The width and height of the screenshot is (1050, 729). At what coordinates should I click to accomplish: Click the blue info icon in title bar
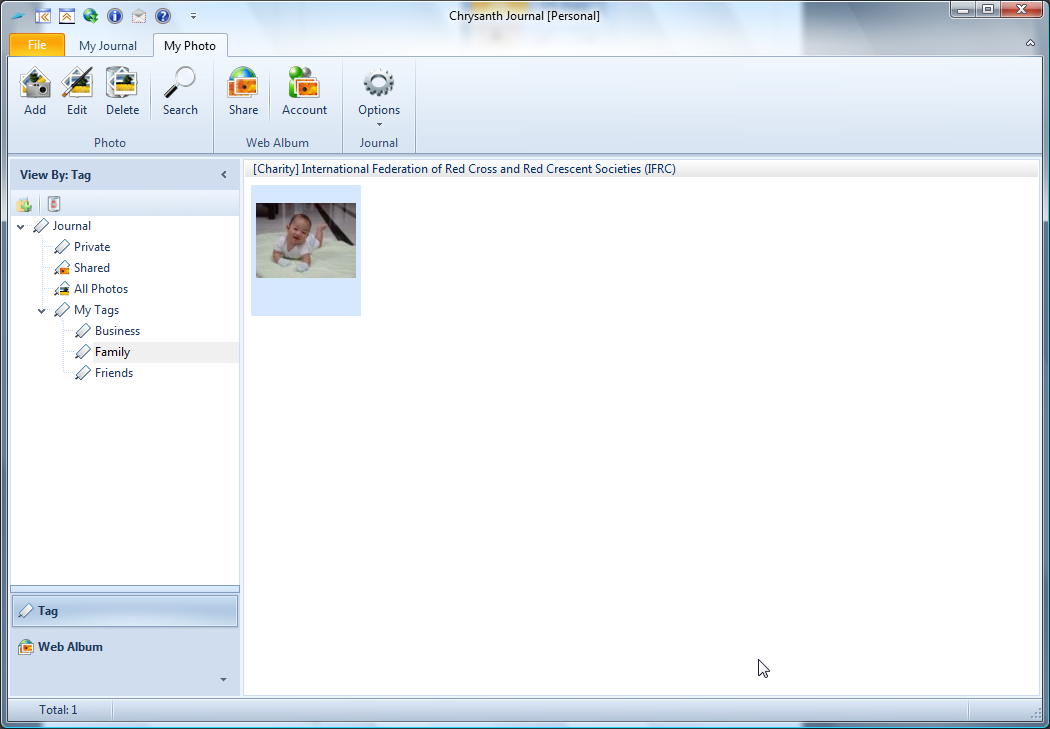click(x=115, y=16)
